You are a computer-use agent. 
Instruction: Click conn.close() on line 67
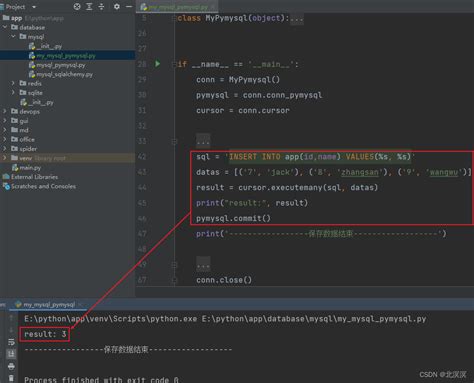224,280
